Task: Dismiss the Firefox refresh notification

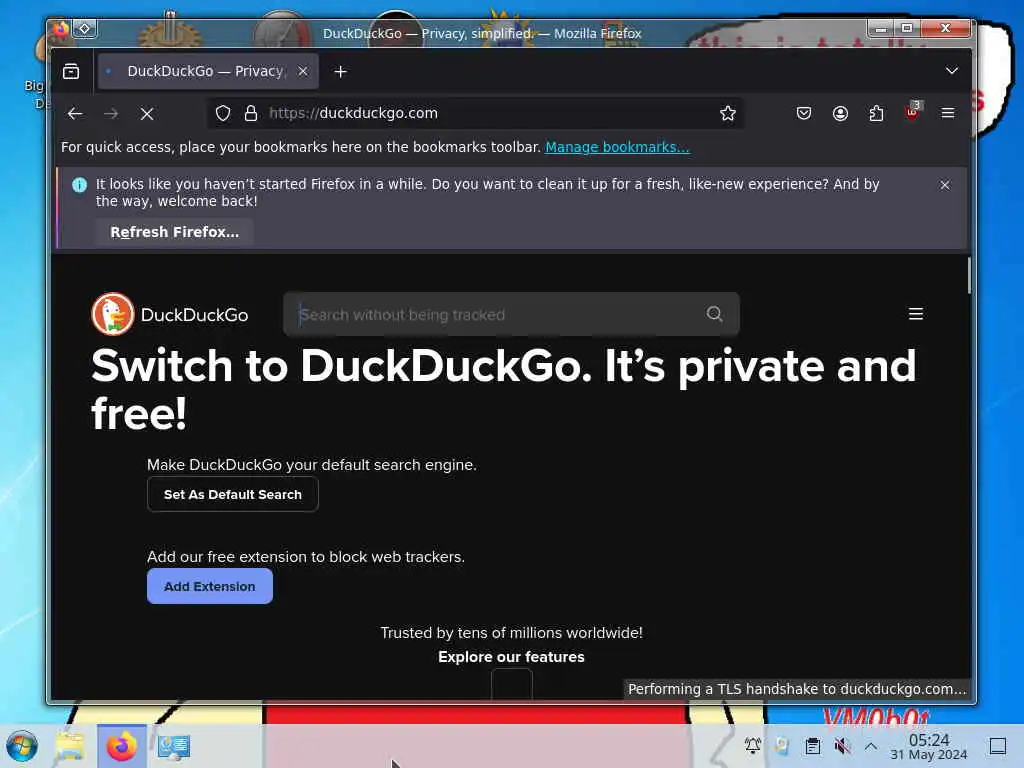Action: (x=945, y=185)
